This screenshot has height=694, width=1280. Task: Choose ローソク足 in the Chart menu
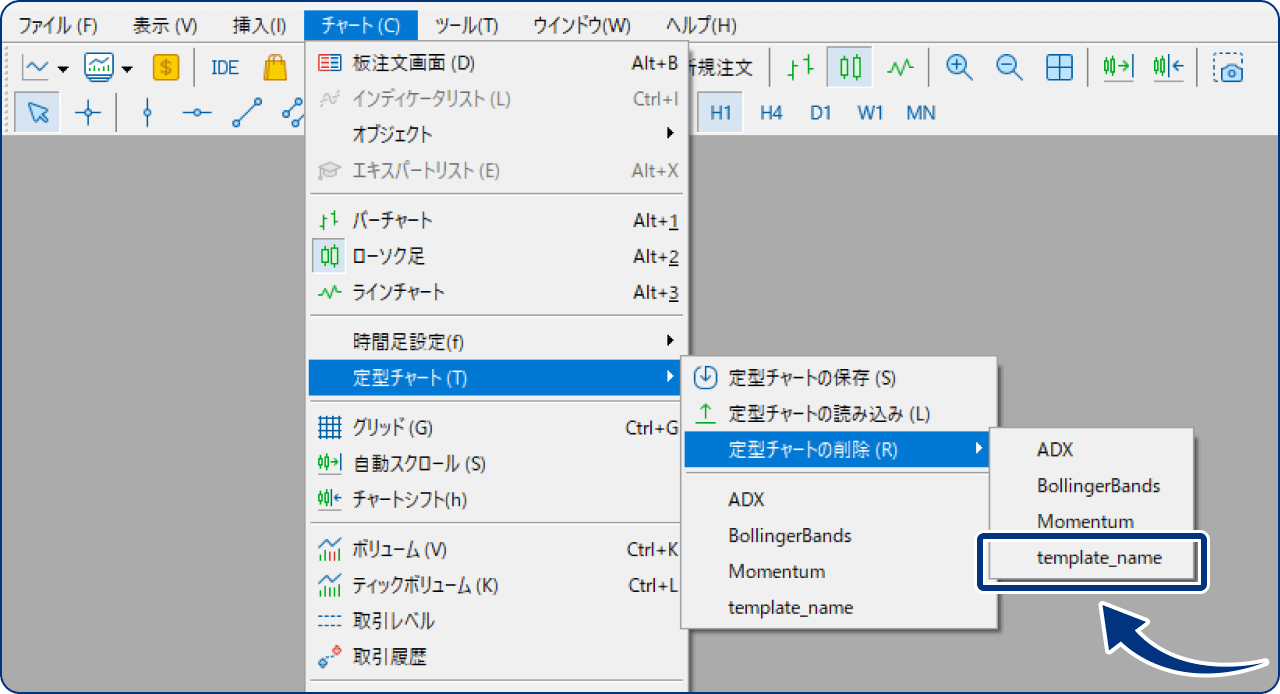click(497, 256)
